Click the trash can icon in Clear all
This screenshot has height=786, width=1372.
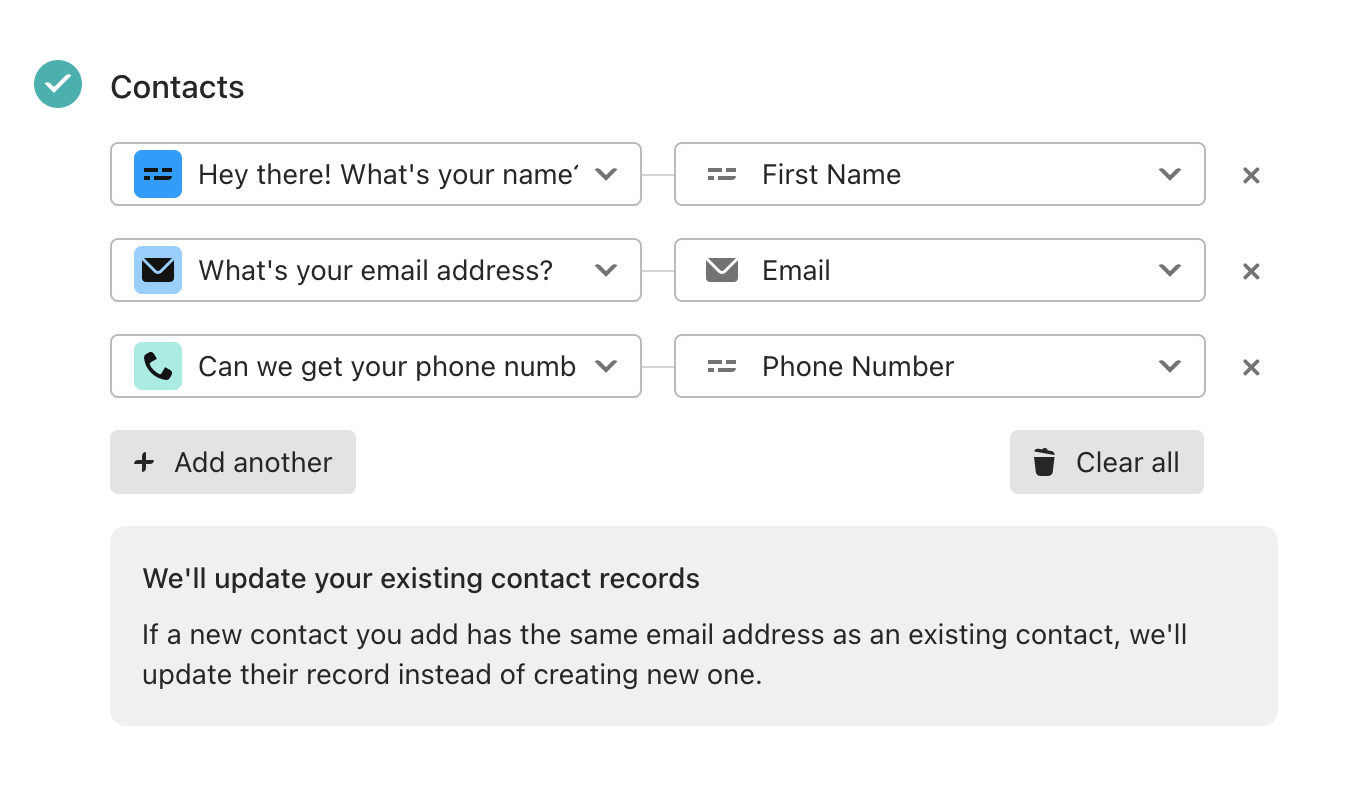(x=1044, y=462)
